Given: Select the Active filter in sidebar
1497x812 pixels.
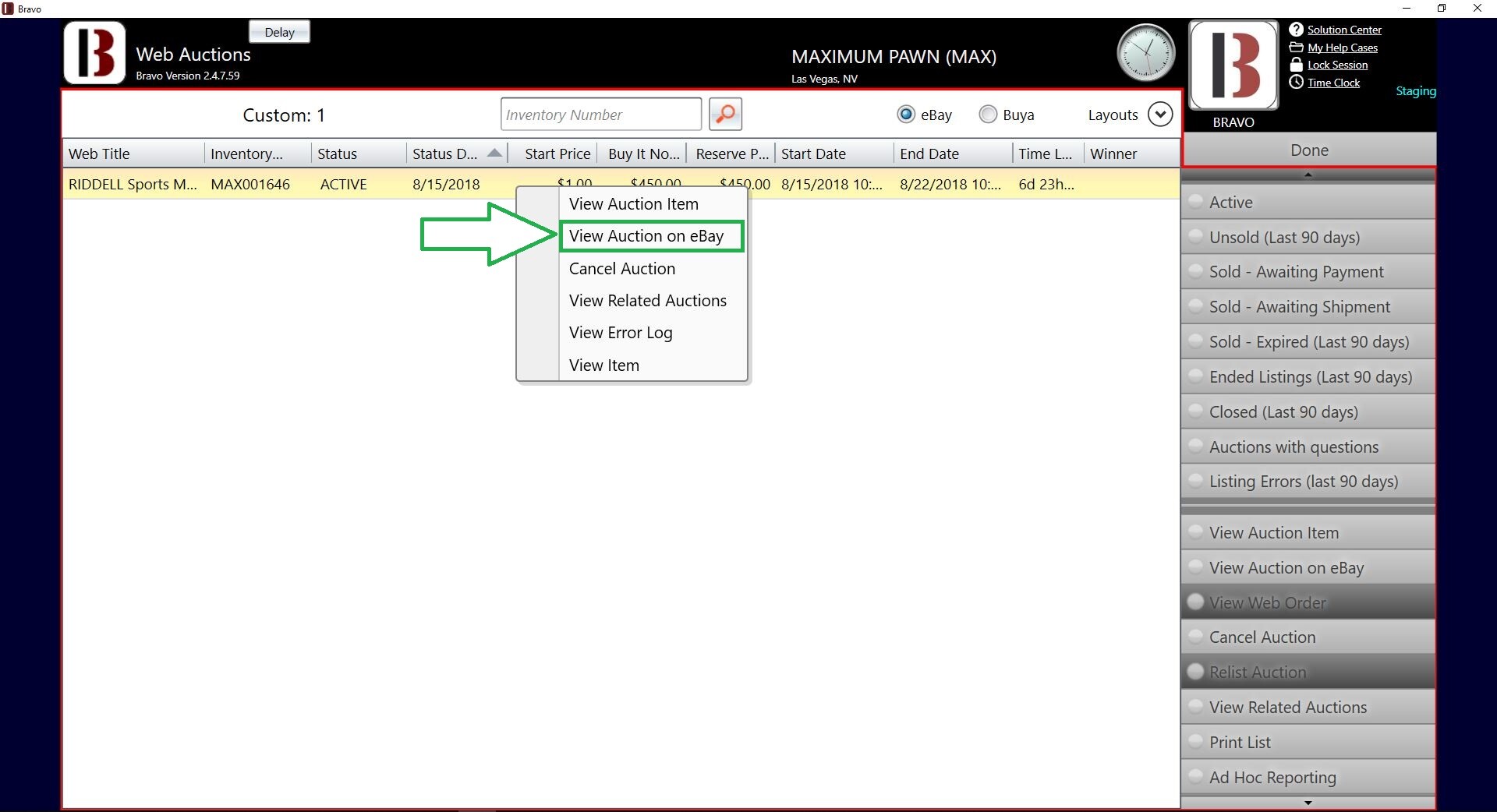Looking at the screenshot, I should coord(1308,203).
